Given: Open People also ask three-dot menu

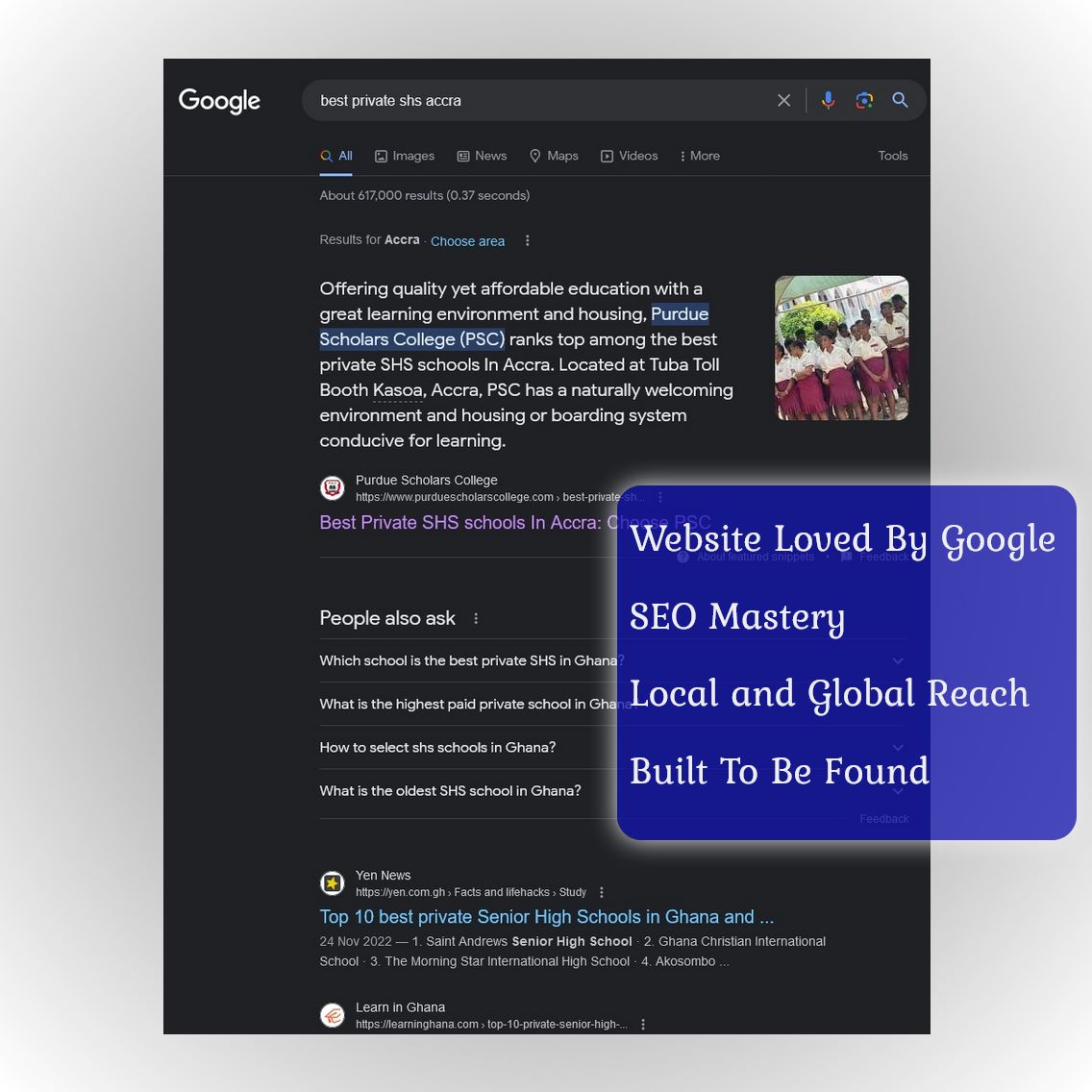Looking at the screenshot, I should pos(476,618).
